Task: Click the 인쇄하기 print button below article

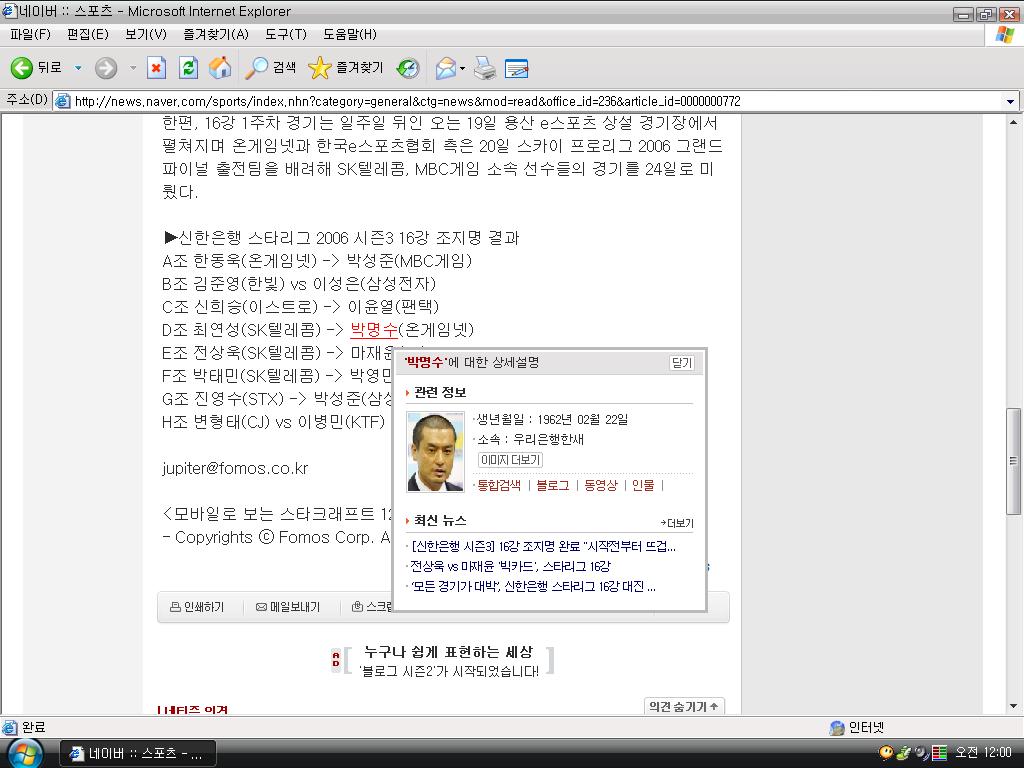Action: [x=197, y=607]
